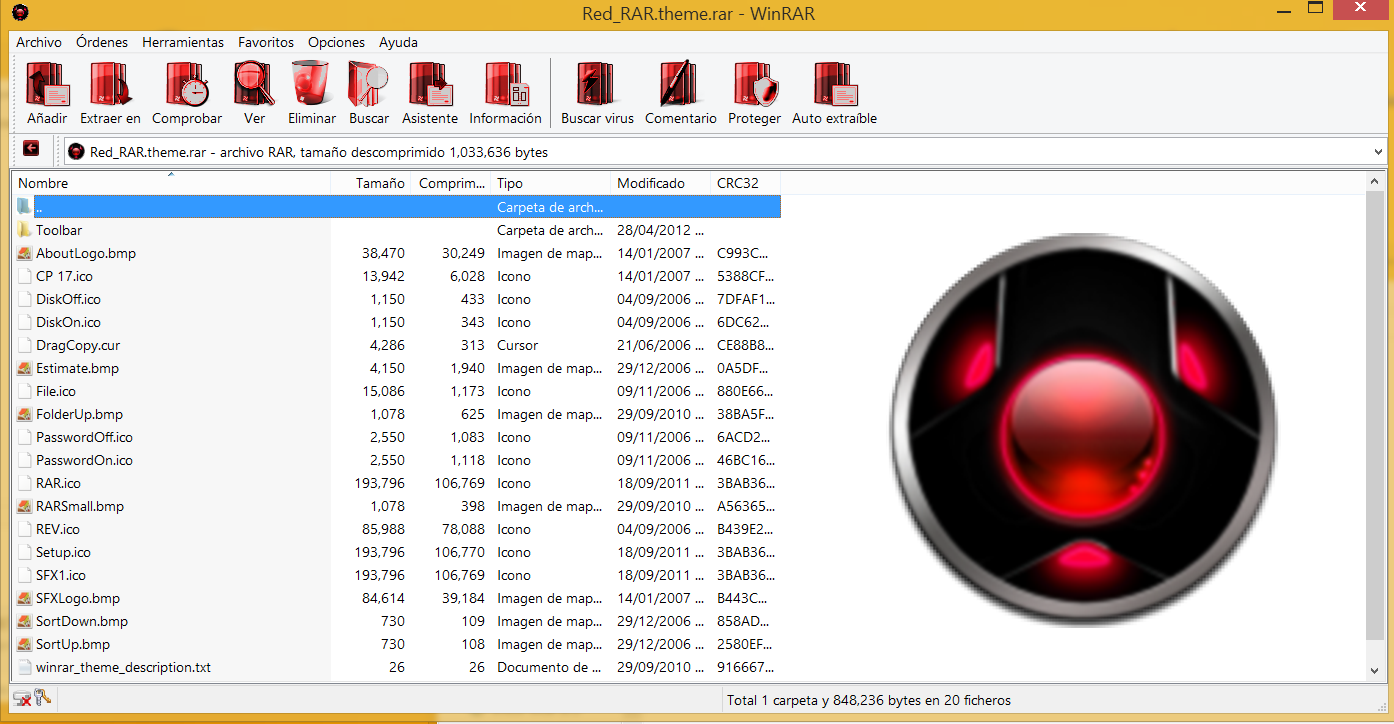
Task: Open the Ayuda menu
Action: point(398,42)
